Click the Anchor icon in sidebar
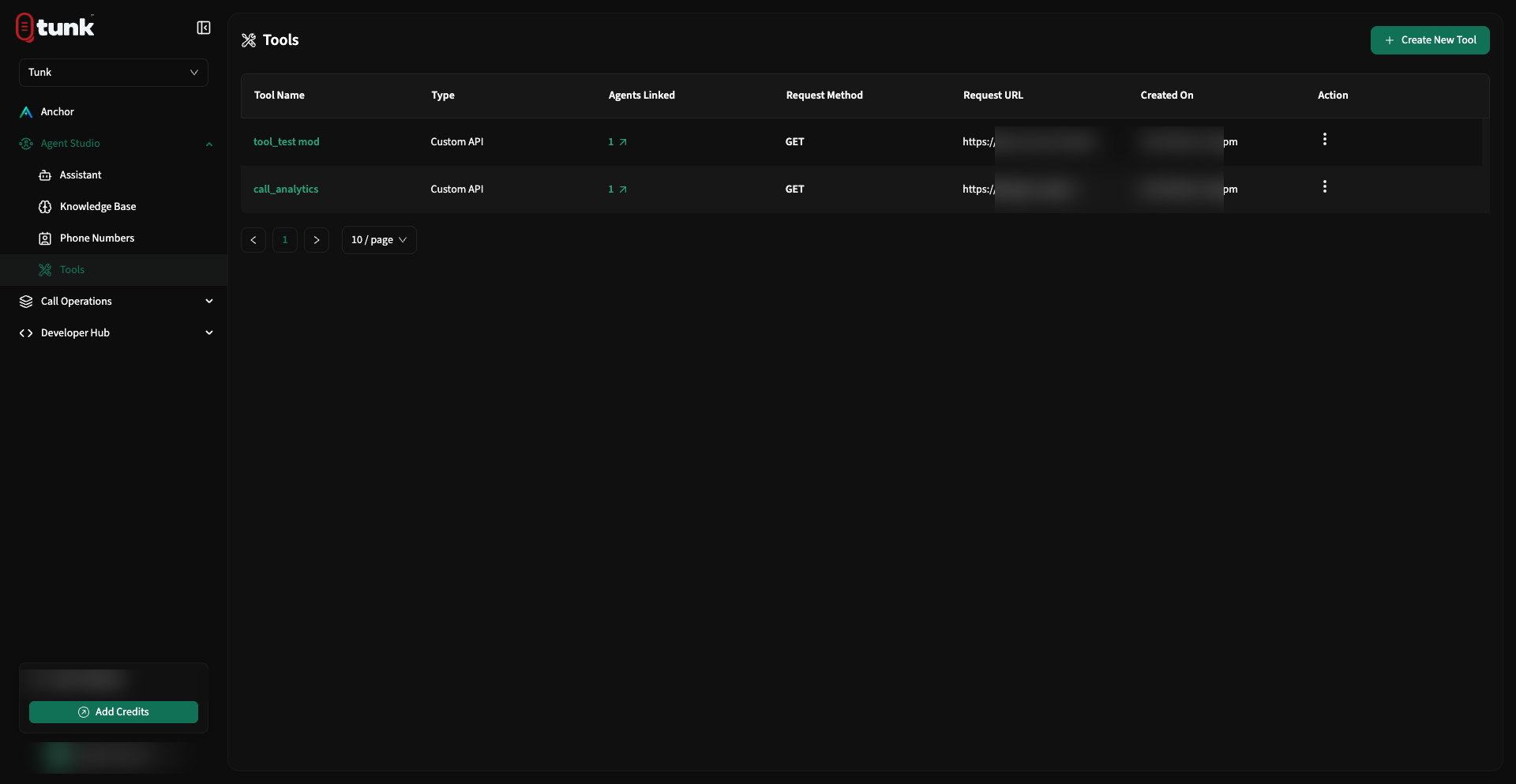1516x784 pixels. click(x=26, y=112)
